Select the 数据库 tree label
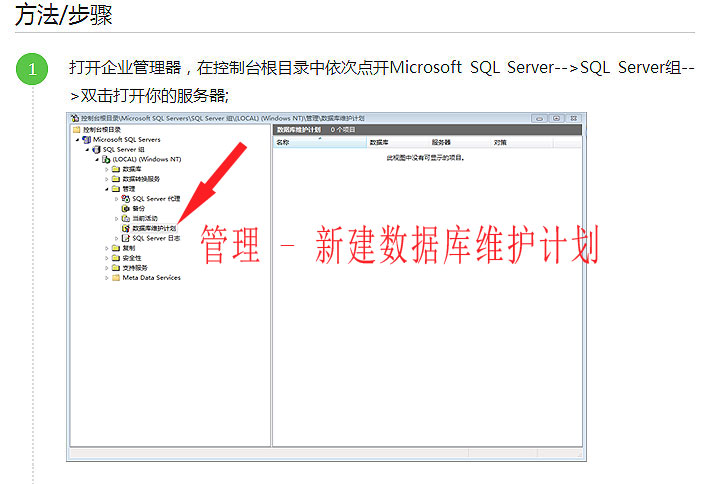Image resolution: width=711 pixels, height=484 pixels. point(131,169)
